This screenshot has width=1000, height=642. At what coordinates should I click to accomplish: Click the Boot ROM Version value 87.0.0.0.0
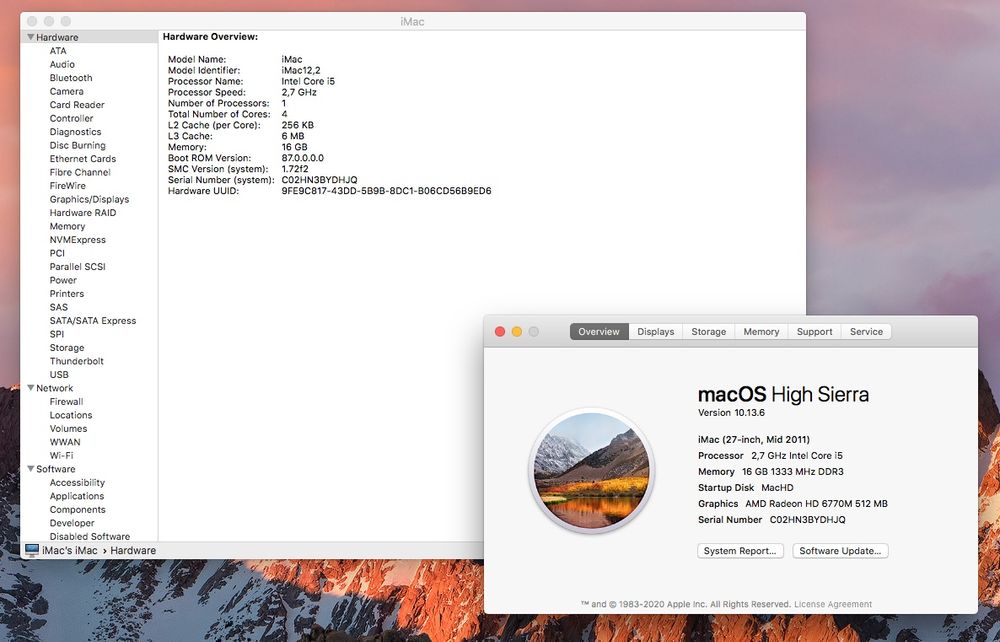point(302,158)
